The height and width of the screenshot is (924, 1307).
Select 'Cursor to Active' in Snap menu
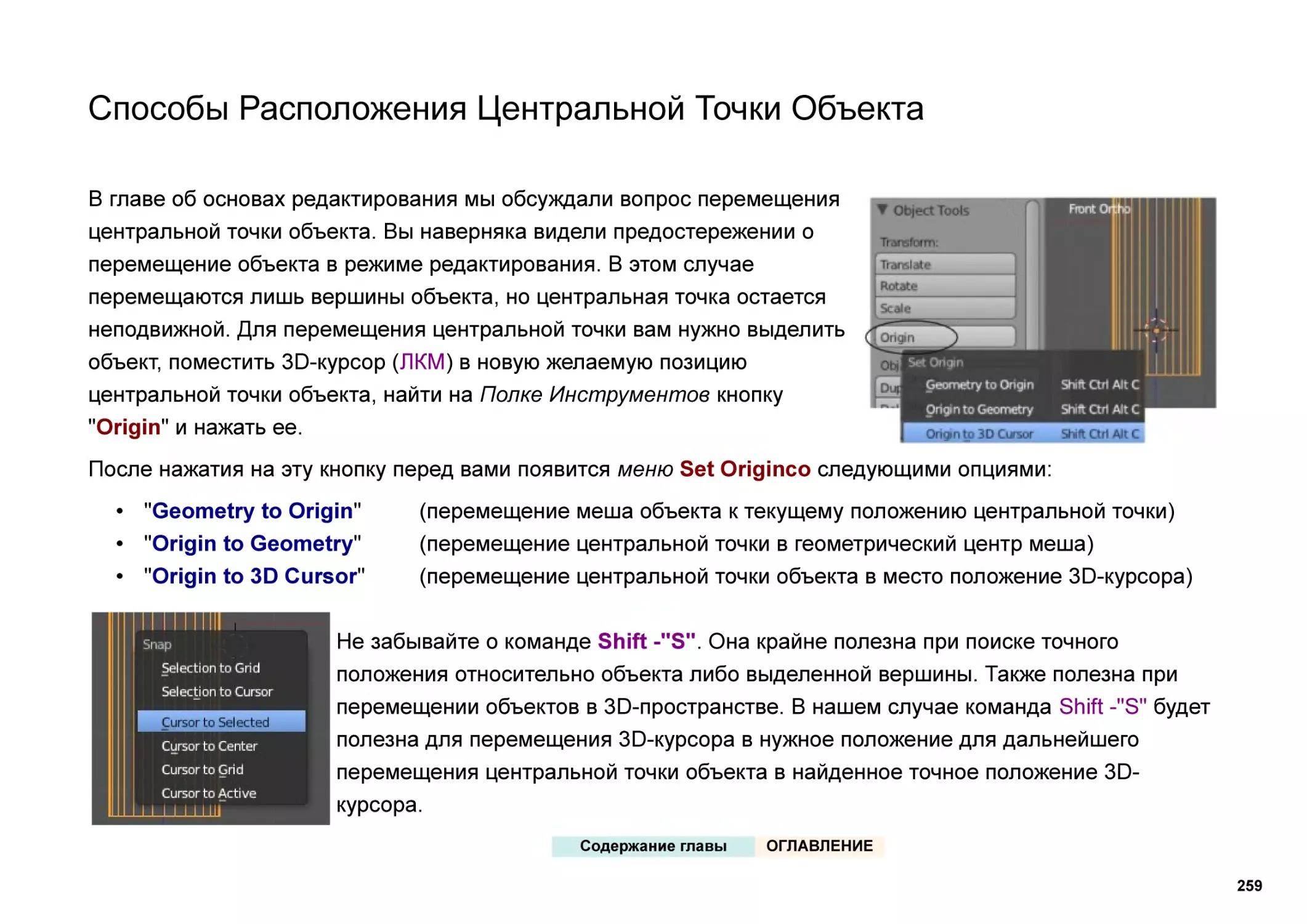point(222,793)
